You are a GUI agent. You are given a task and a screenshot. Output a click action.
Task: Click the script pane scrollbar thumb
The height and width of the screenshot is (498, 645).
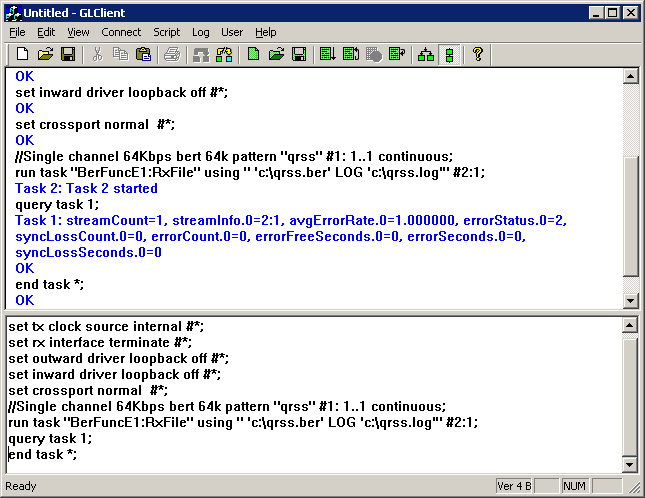630,398
